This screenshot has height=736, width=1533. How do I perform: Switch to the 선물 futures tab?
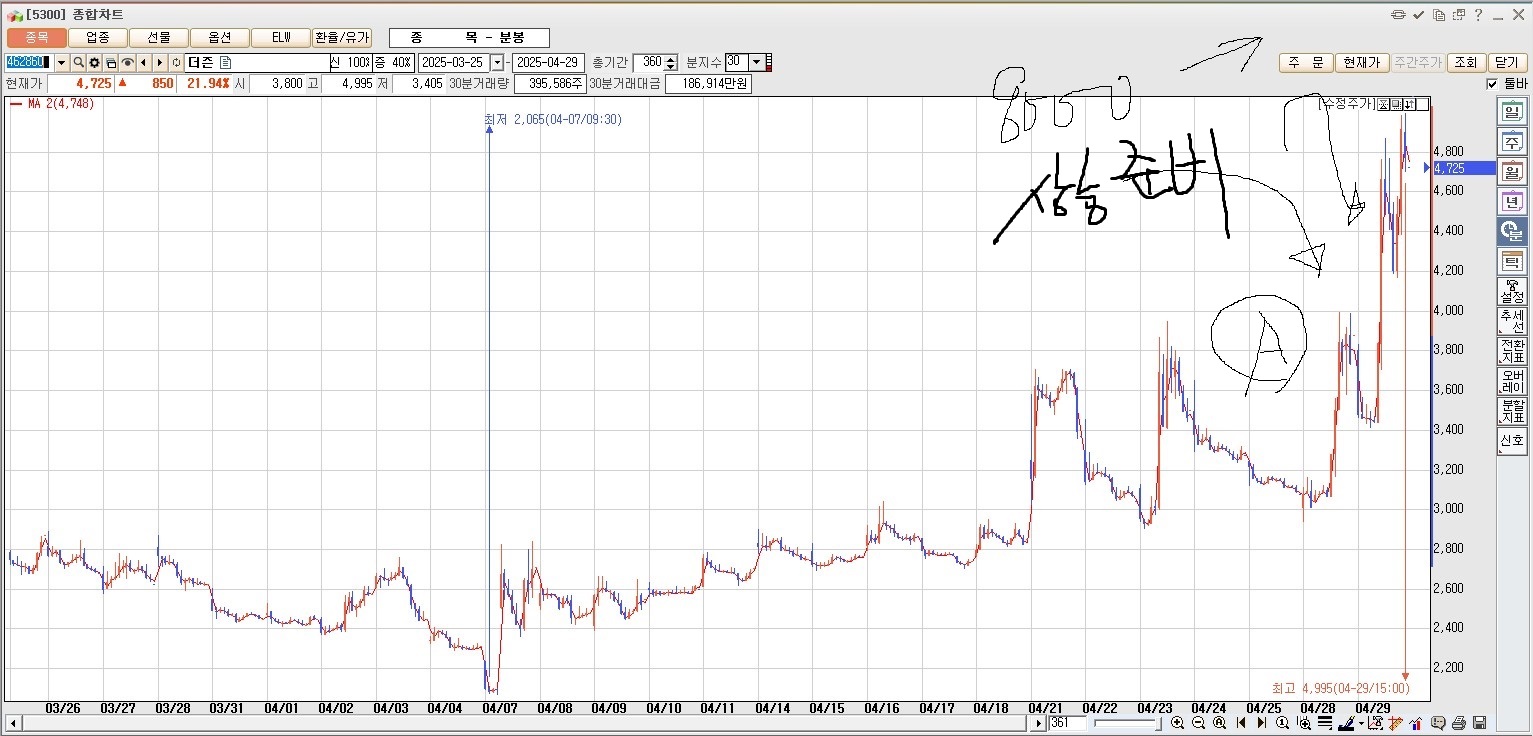click(x=159, y=38)
